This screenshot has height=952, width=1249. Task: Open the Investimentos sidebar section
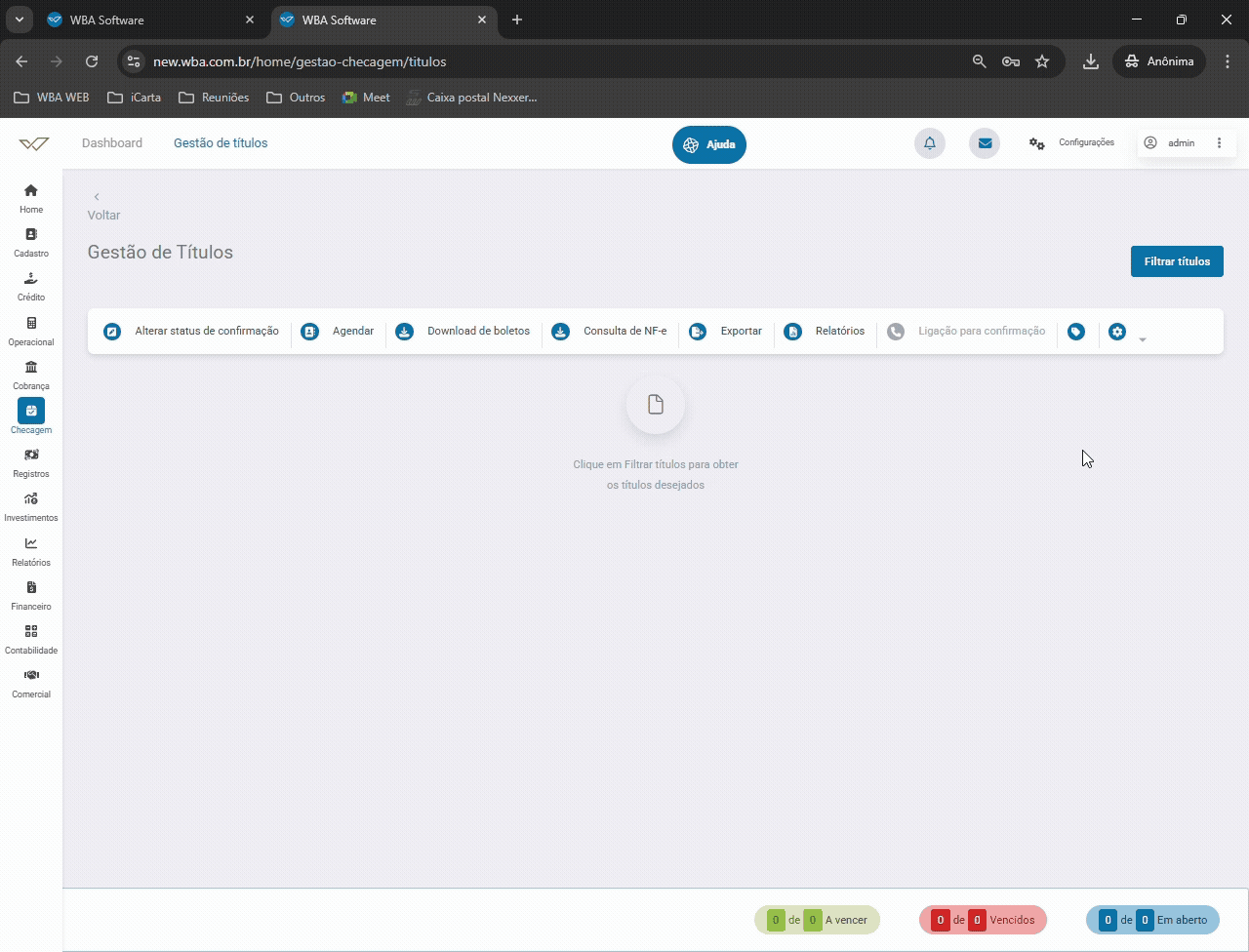point(31,506)
